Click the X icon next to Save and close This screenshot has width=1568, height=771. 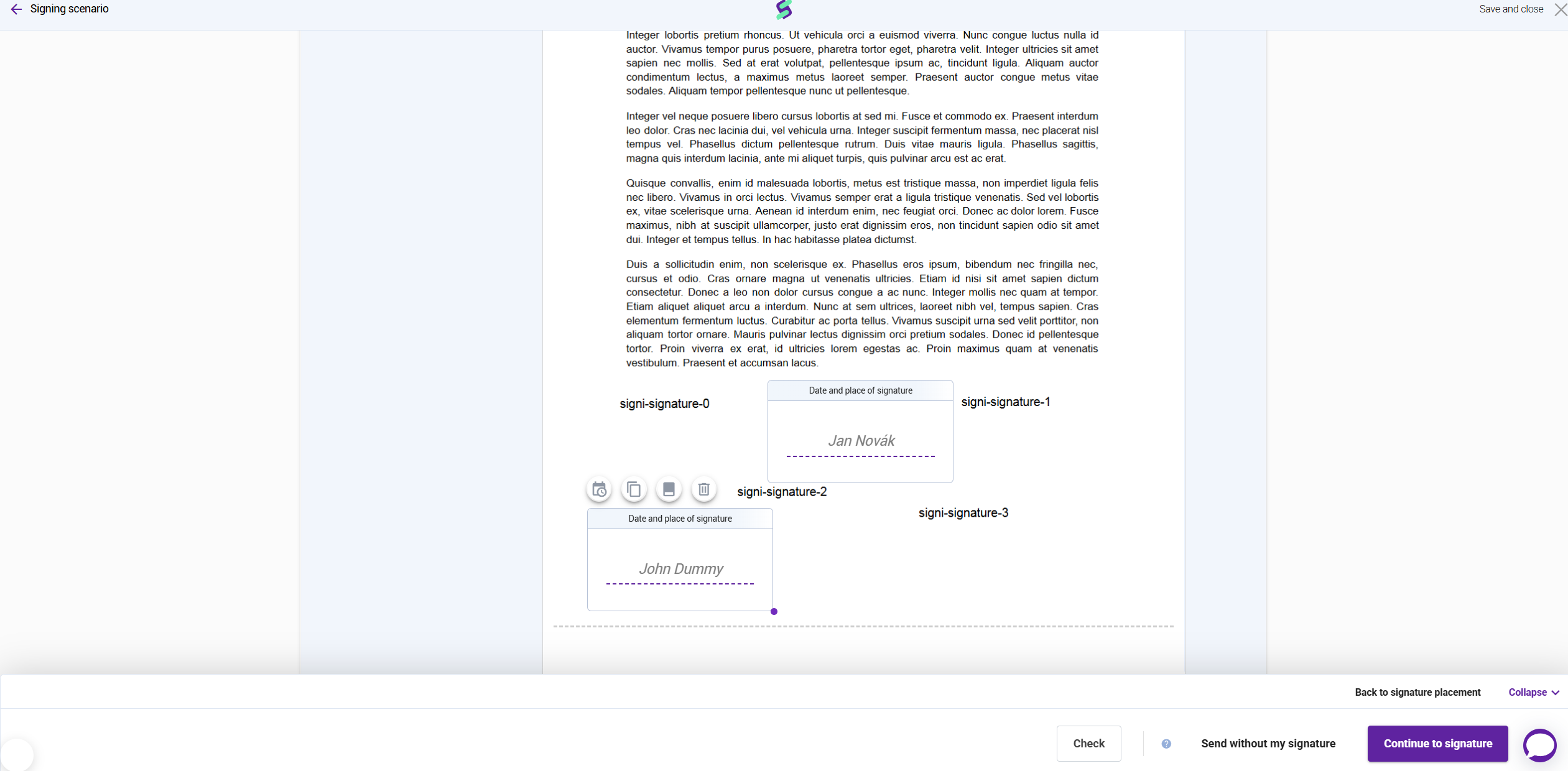point(1560,9)
